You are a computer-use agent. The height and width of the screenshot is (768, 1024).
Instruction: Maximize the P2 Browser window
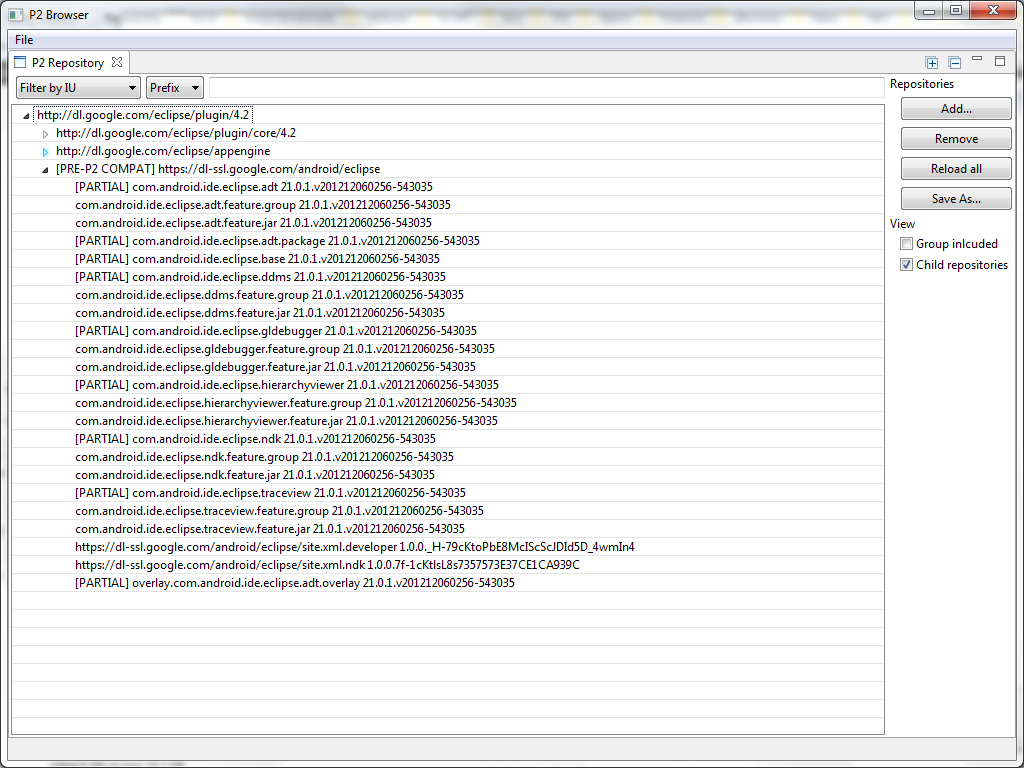coord(956,10)
